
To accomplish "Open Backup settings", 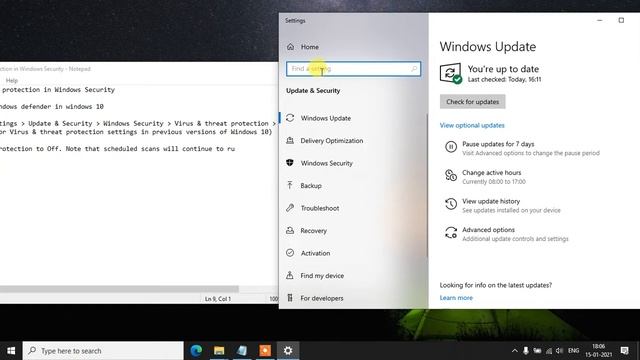I will click(x=311, y=185).
